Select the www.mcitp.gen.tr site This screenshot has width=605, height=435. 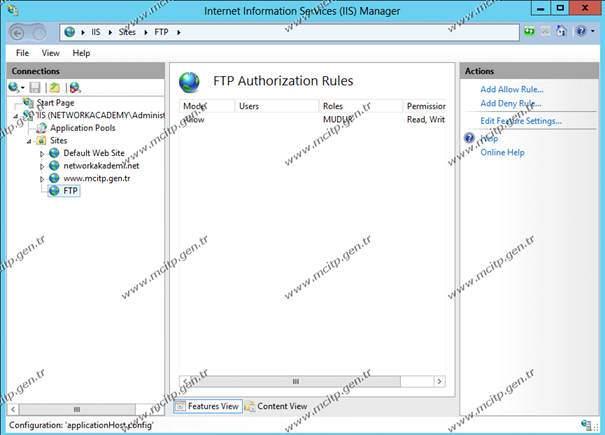point(97,178)
